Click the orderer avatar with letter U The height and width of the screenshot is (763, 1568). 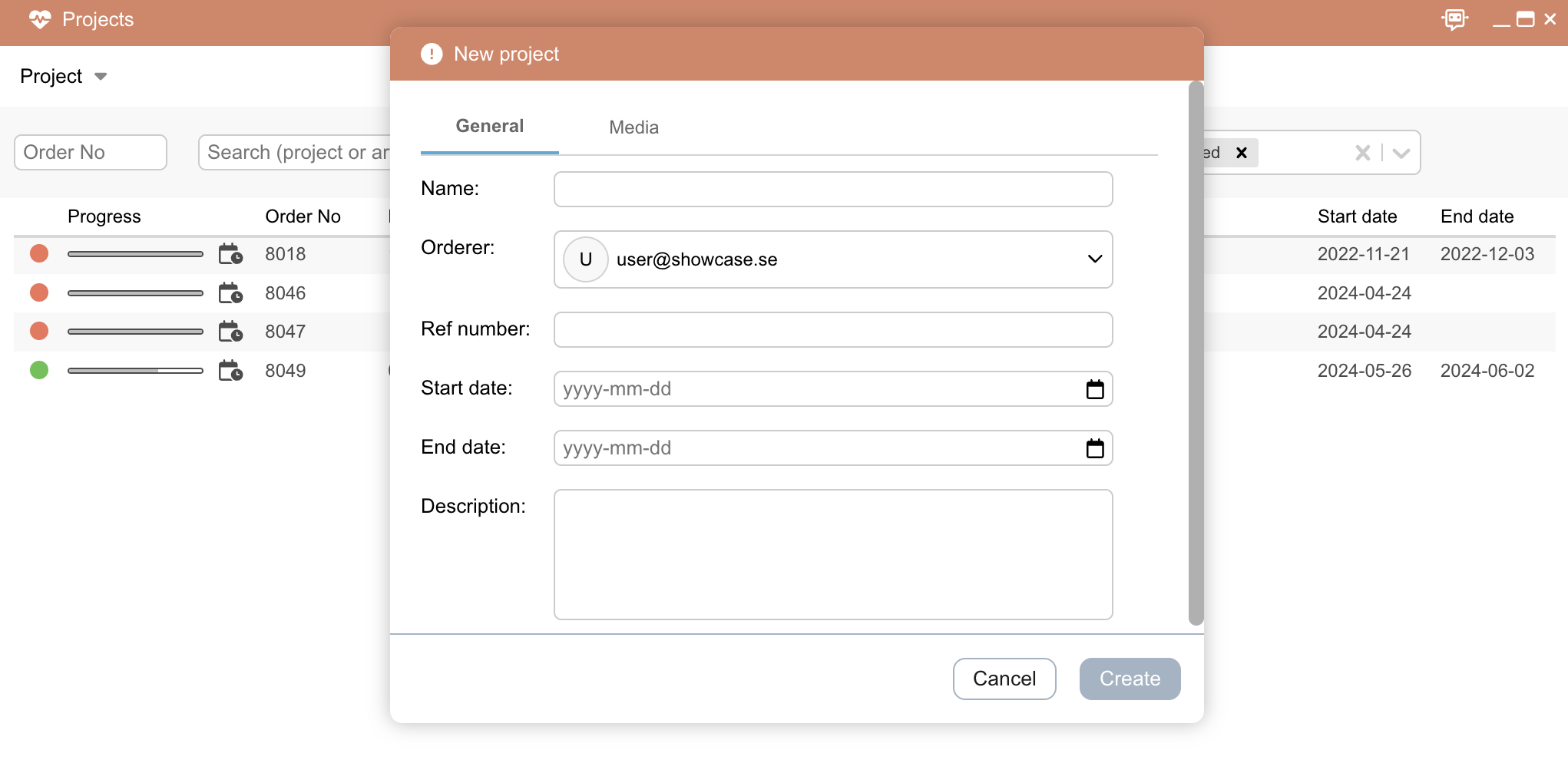pos(585,259)
